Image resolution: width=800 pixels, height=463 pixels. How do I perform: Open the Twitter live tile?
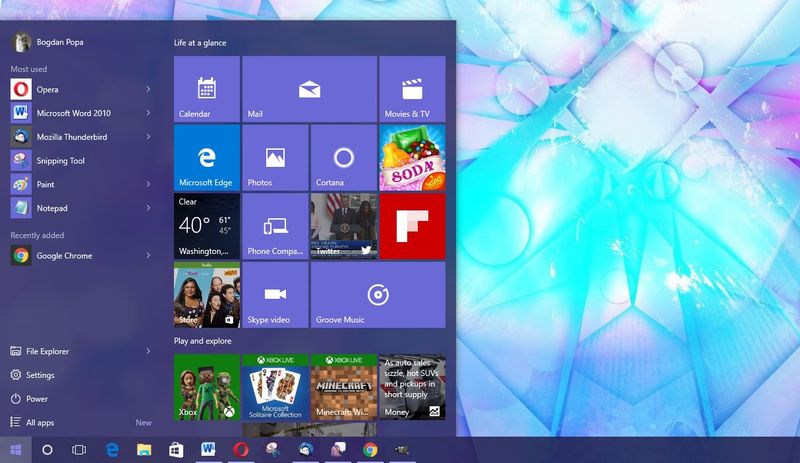(x=344, y=226)
